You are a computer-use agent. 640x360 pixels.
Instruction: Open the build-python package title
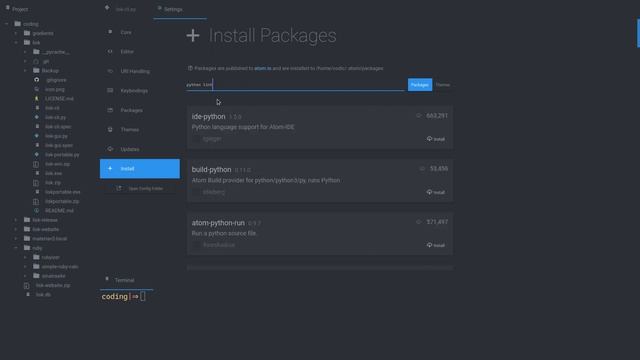[211, 170]
